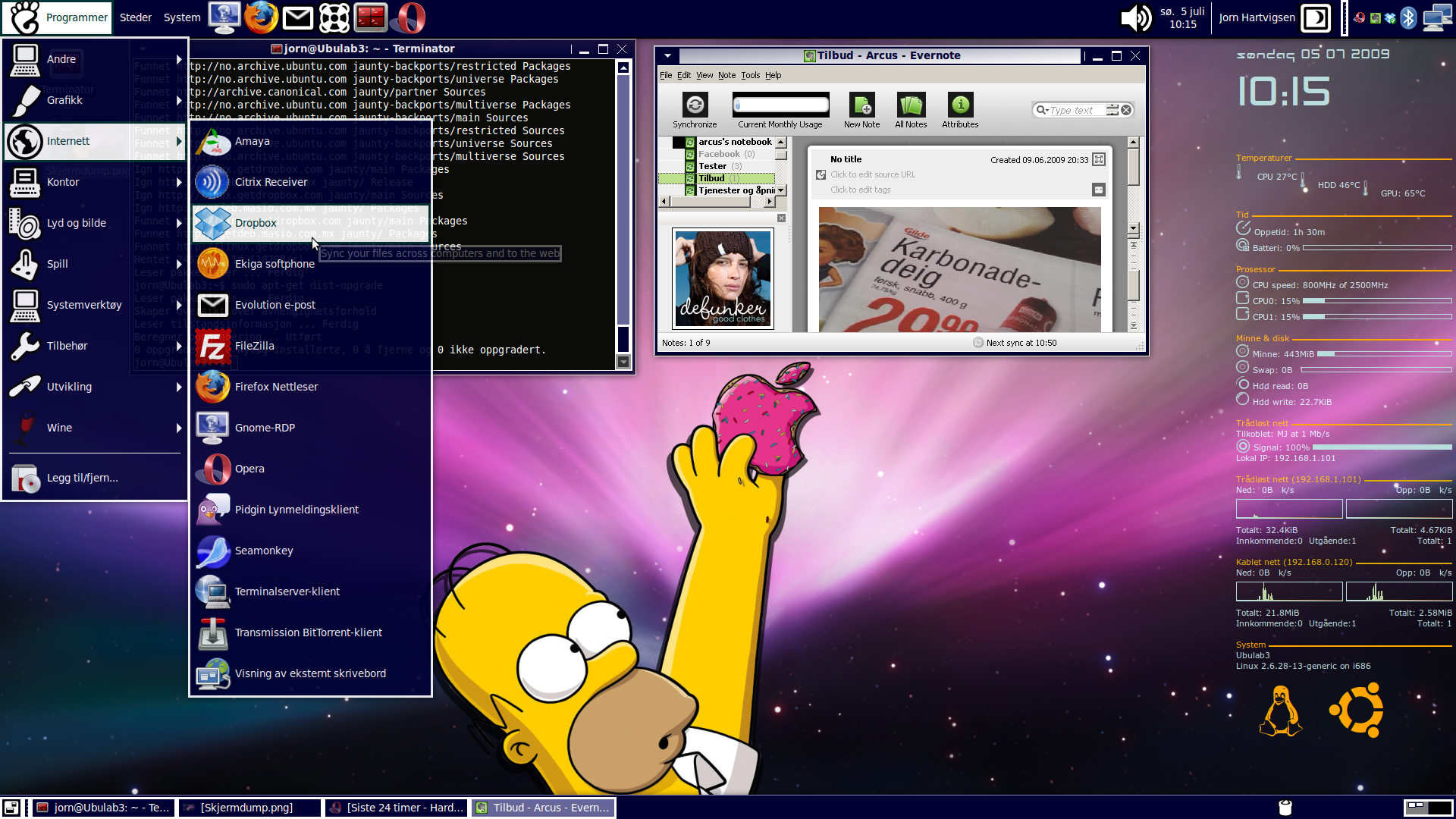Image resolution: width=1456 pixels, height=819 pixels.
Task: Click the remote desktop monitor launcher in top panel
Action: [x=224, y=17]
